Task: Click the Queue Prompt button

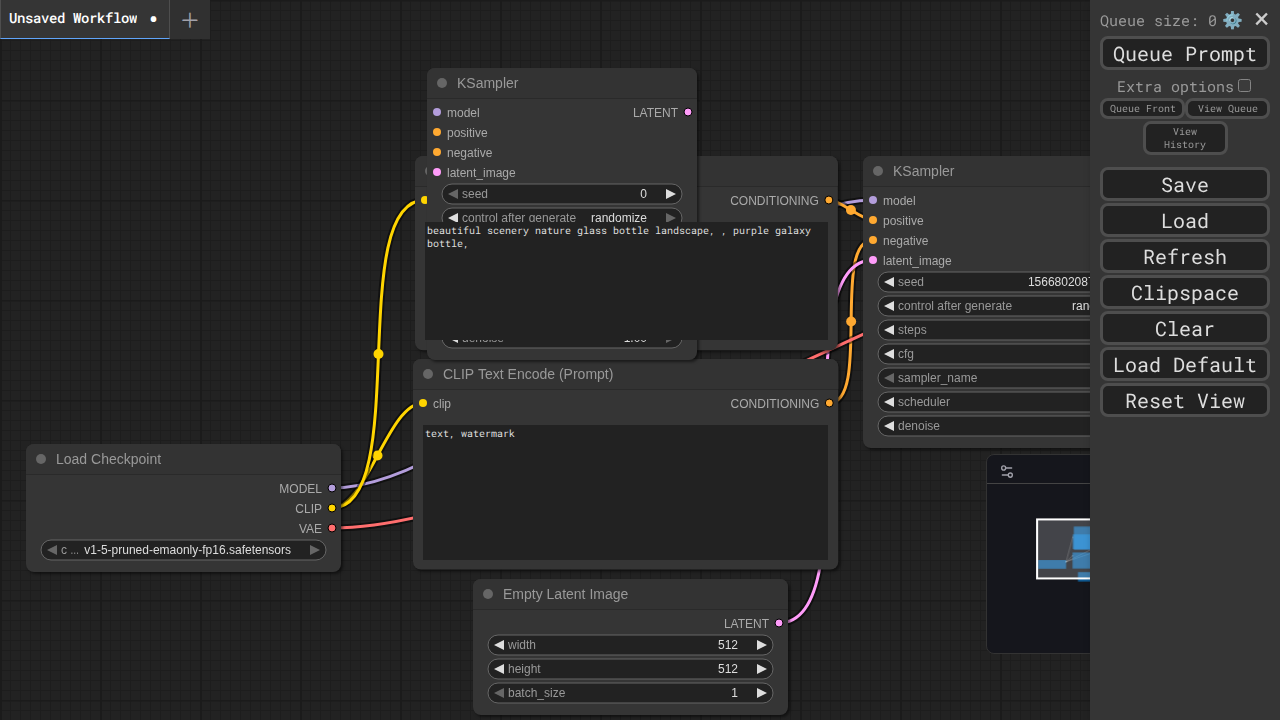Action: 1184,54
